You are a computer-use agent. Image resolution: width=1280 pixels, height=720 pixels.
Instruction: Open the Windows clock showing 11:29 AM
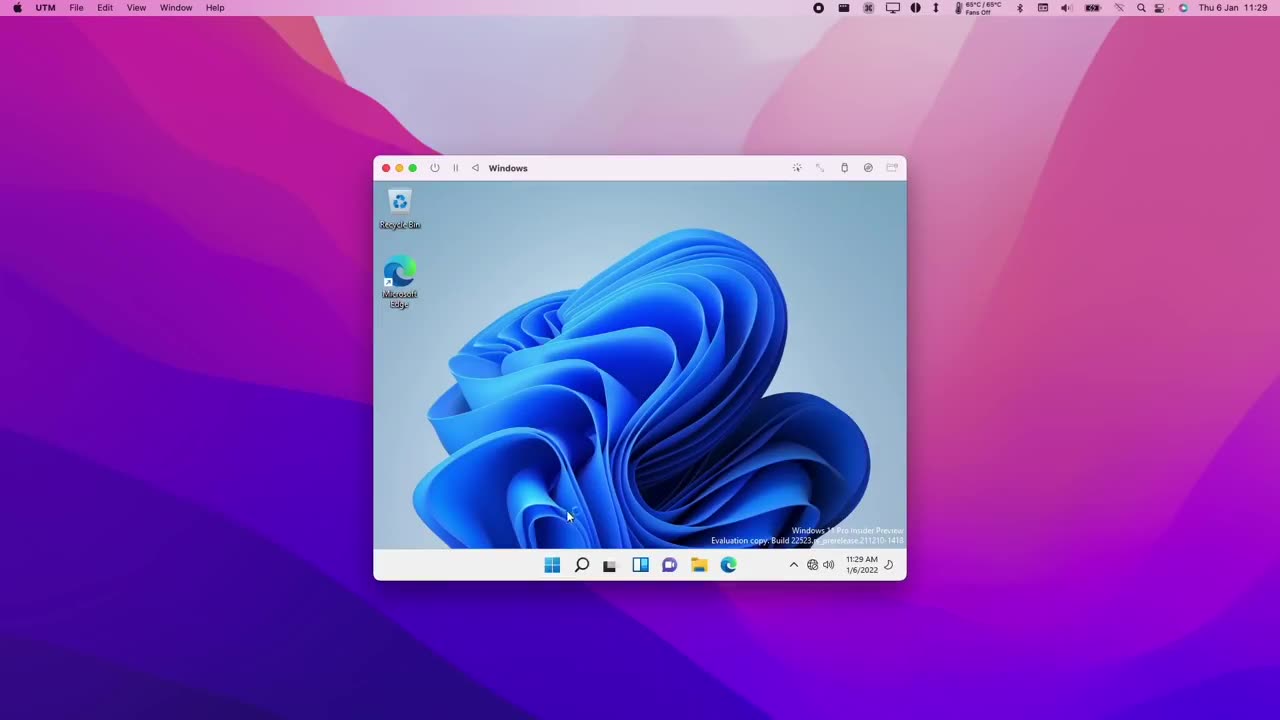(861, 565)
